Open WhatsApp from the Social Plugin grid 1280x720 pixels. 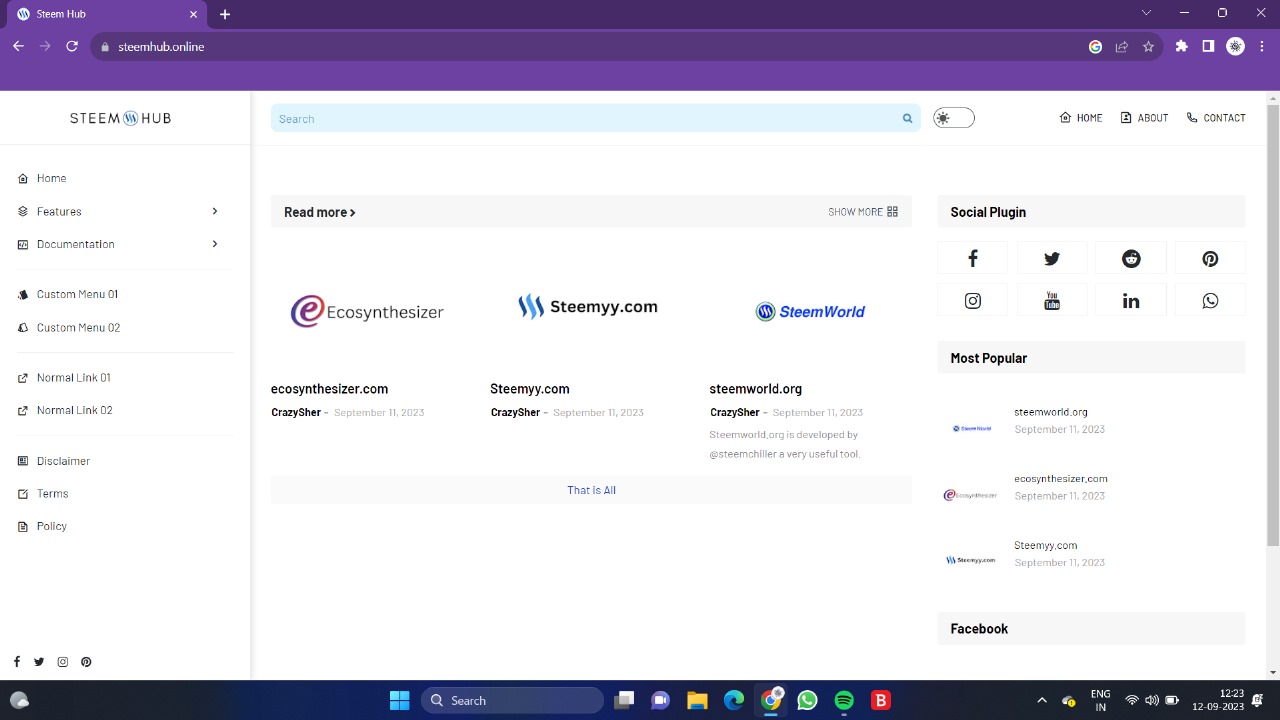(x=1210, y=300)
